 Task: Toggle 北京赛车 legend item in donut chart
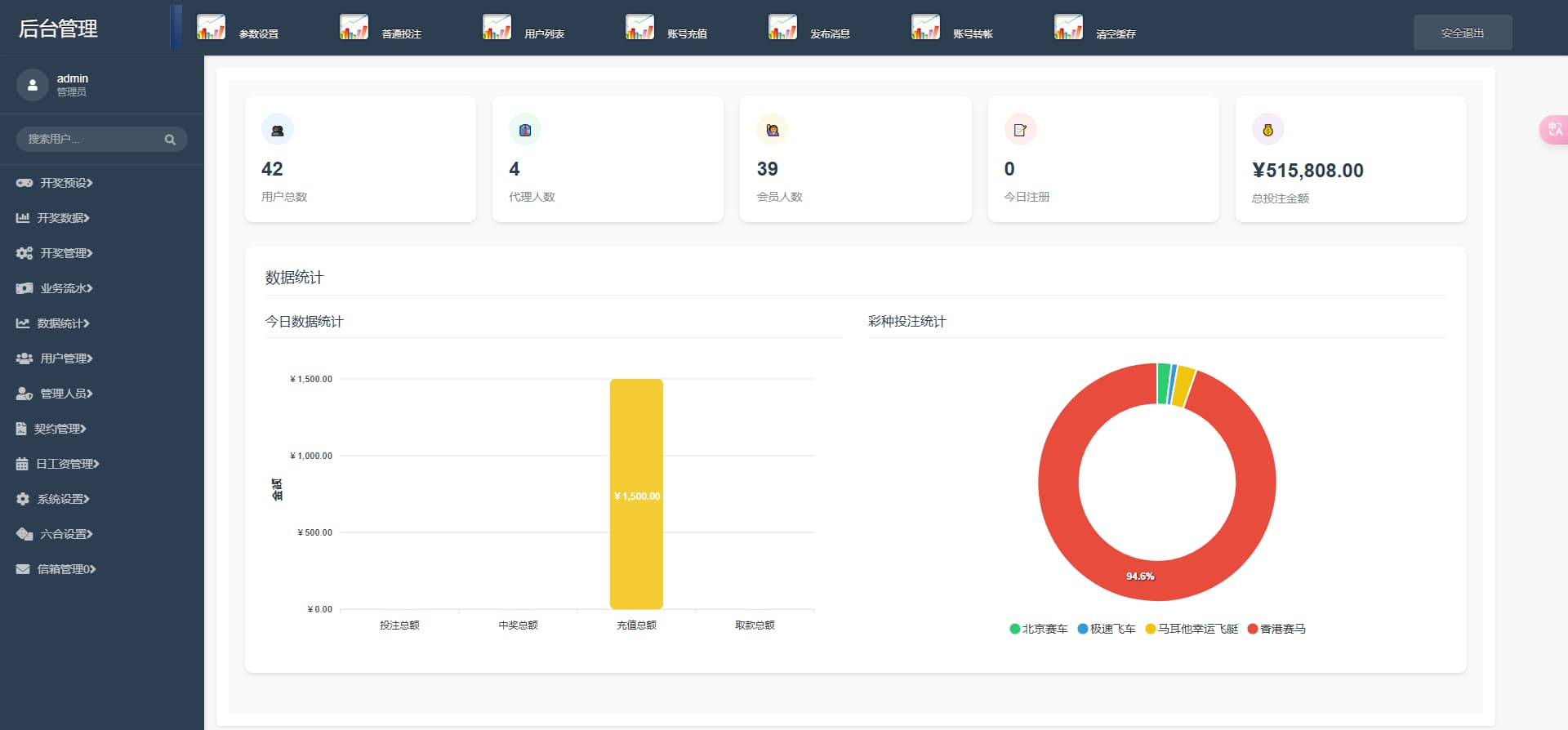tap(1039, 629)
